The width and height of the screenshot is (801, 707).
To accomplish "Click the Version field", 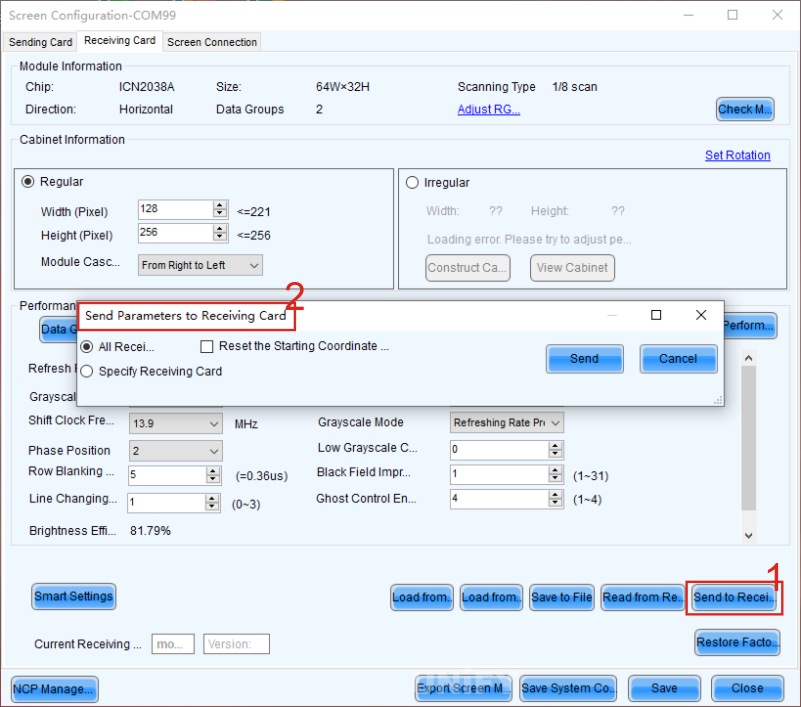I will 236,644.
